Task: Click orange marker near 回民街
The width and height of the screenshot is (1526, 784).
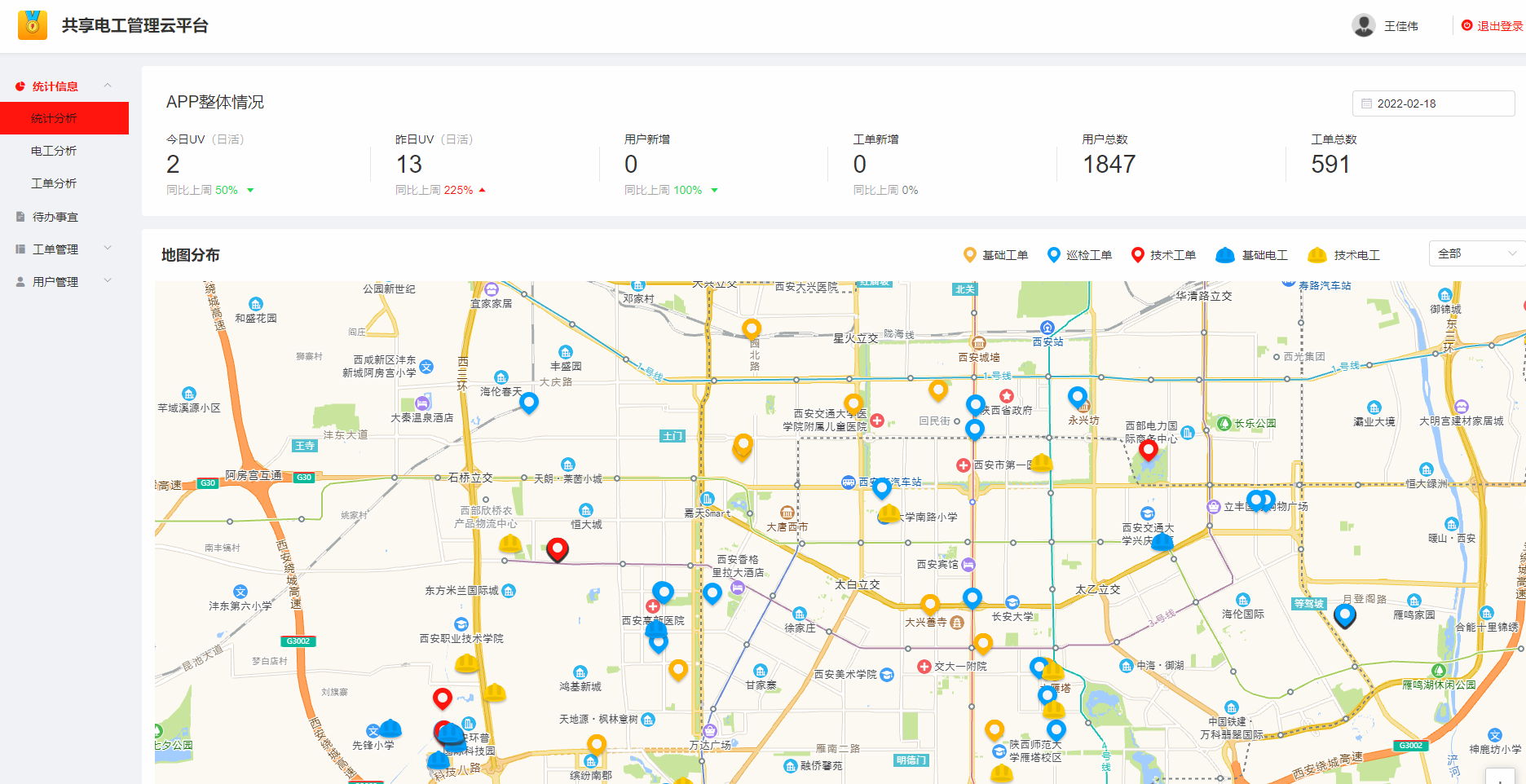Action: click(x=939, y=391)
